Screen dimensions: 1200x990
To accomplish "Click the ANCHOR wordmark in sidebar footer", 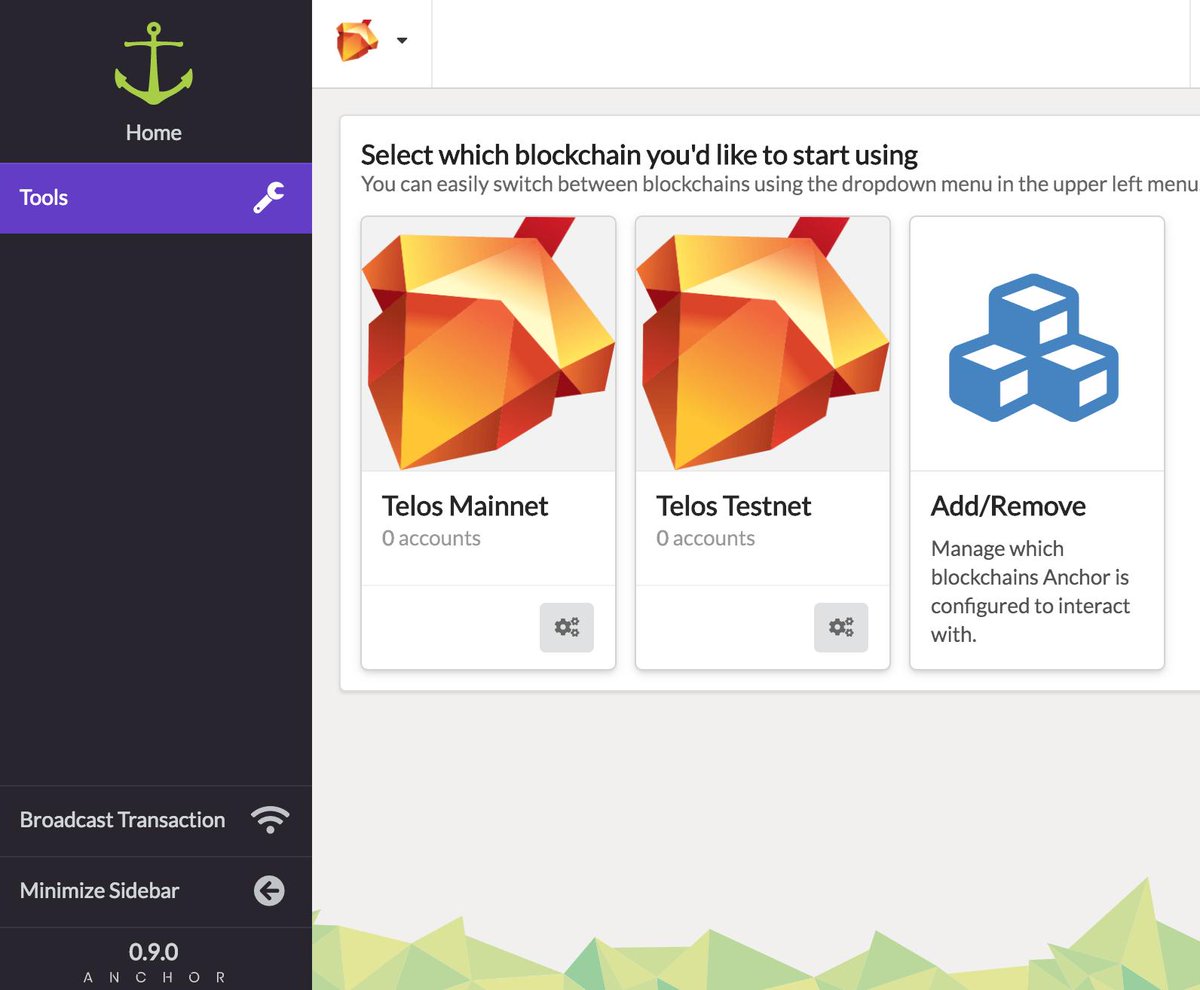I will tap(154, 977).
